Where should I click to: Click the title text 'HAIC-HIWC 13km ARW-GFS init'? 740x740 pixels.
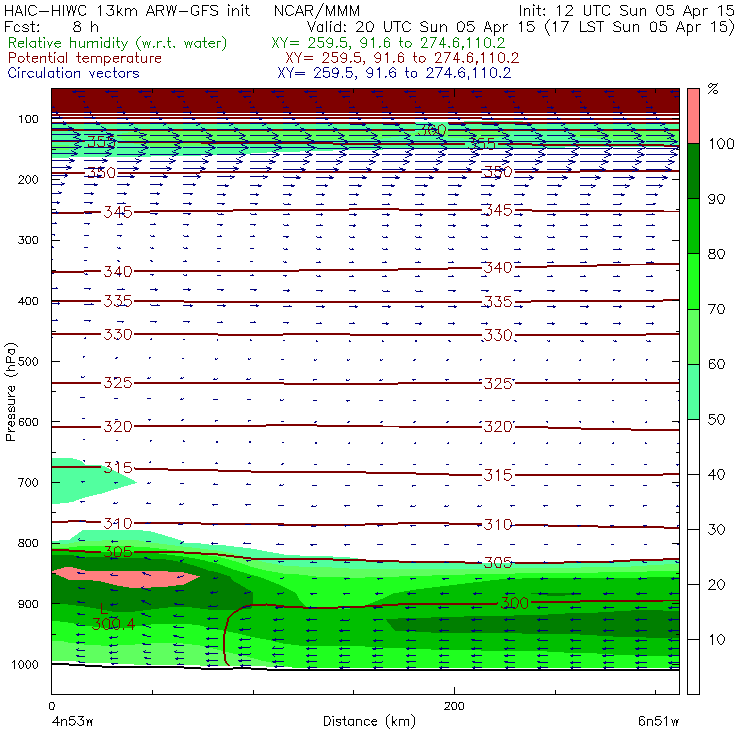tap(127, 10)
